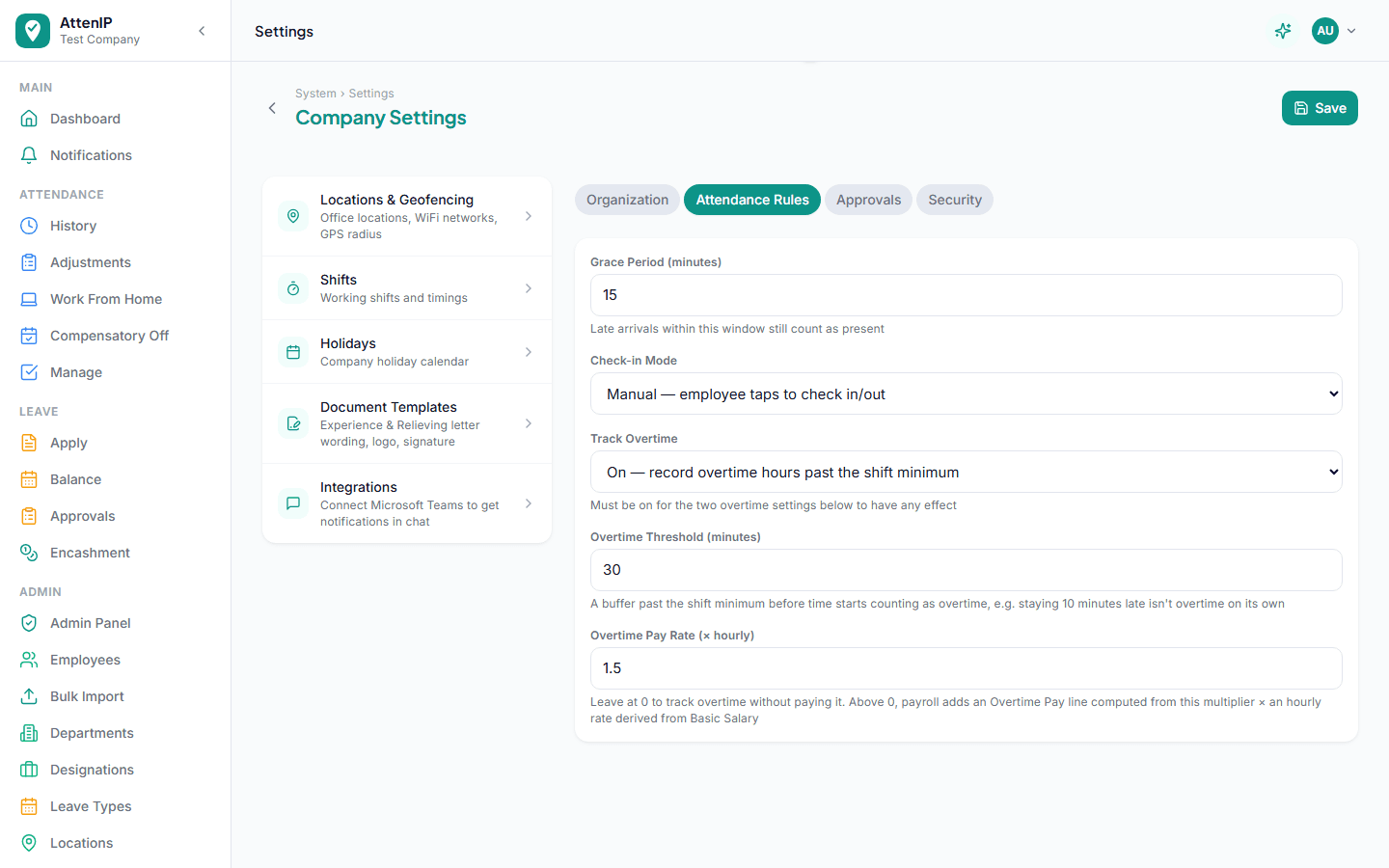Viewport: 1389px width, 868px height.
Task: Click the Manage edit icon
Action: pyautogui.click(x=29, y=372)
